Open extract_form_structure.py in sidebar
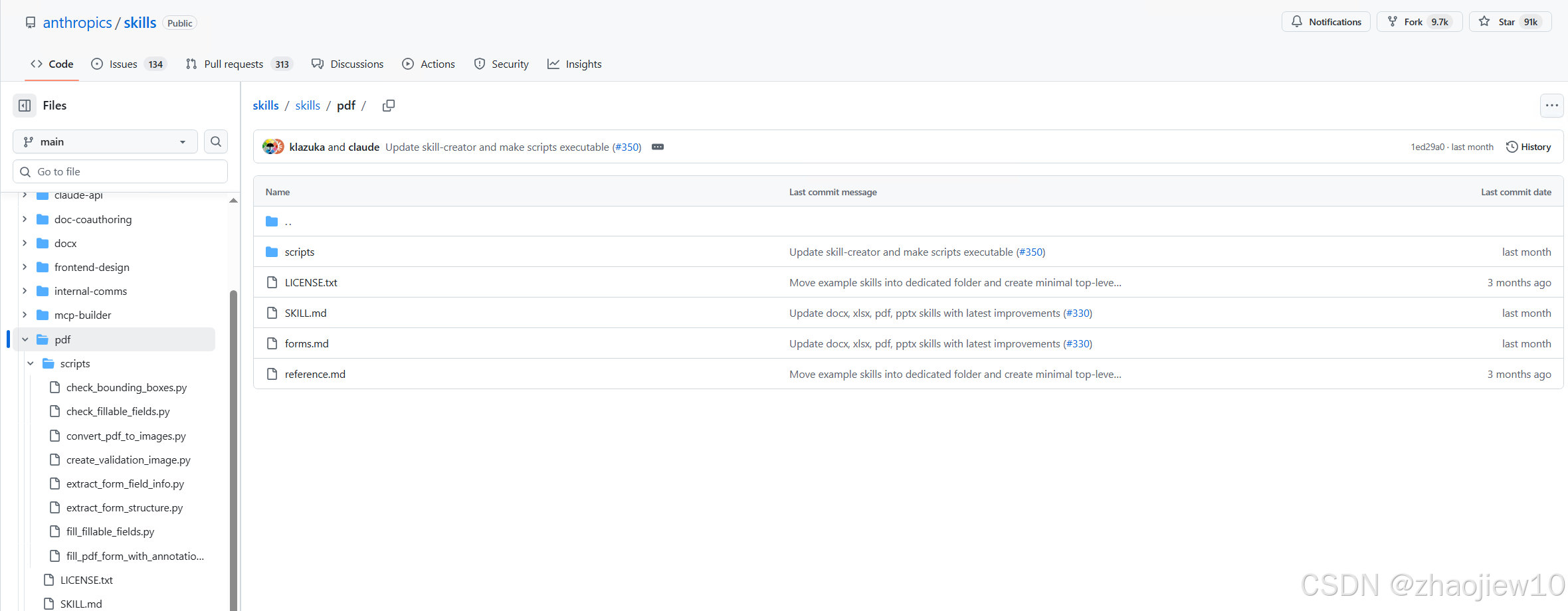The height and width of the screenshot is (611, 1568). [124, 507]
